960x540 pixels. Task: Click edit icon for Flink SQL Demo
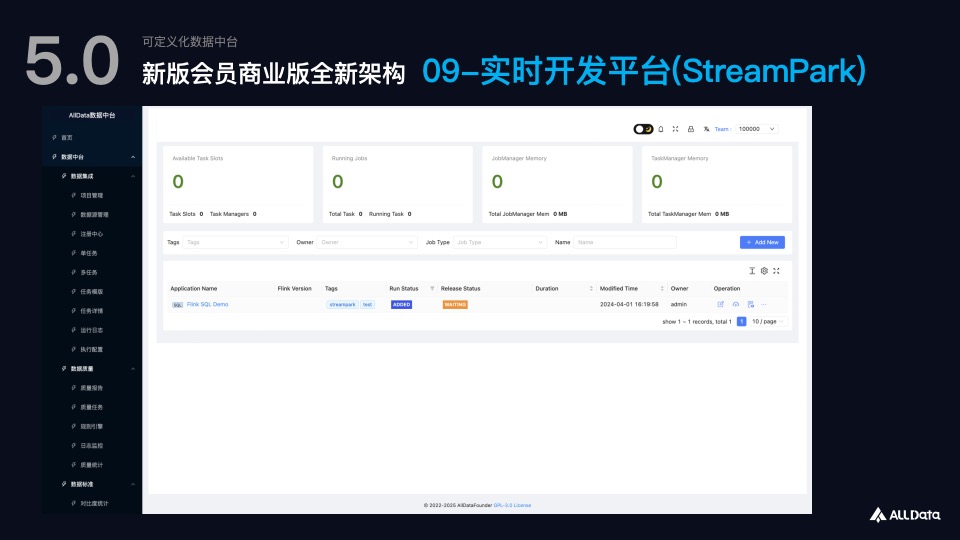721,304
